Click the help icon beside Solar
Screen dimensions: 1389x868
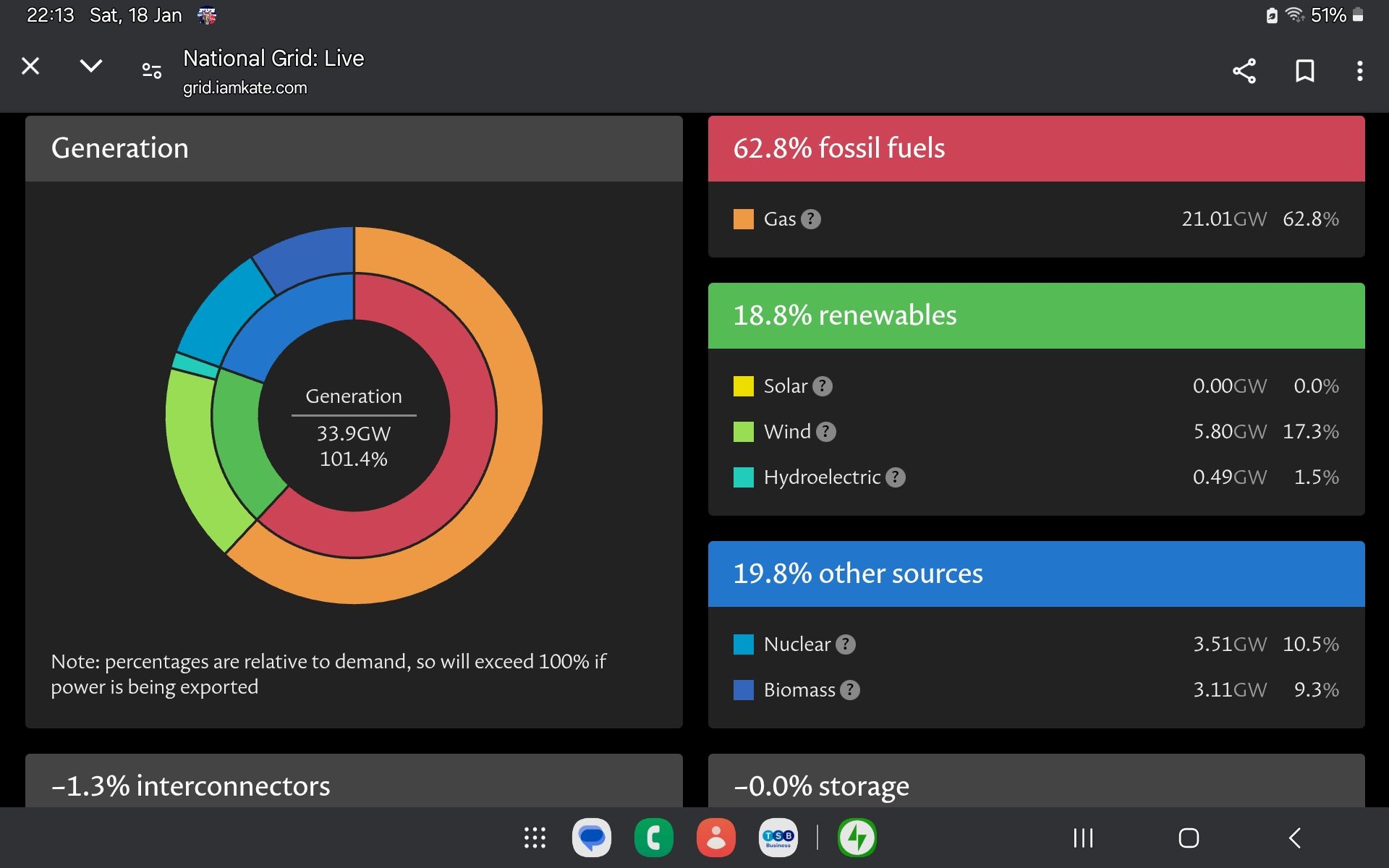point(823,386)
